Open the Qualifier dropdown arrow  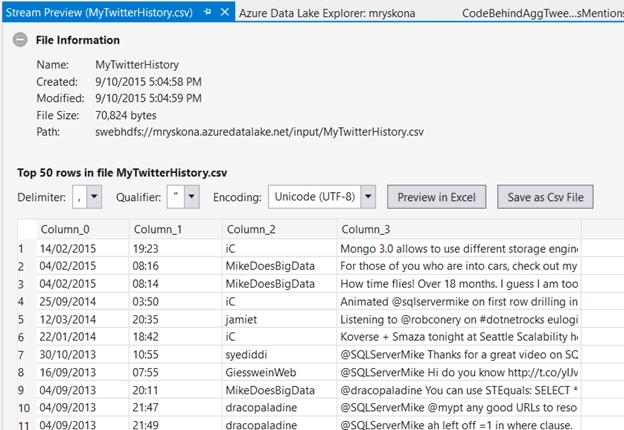point(191,197)
